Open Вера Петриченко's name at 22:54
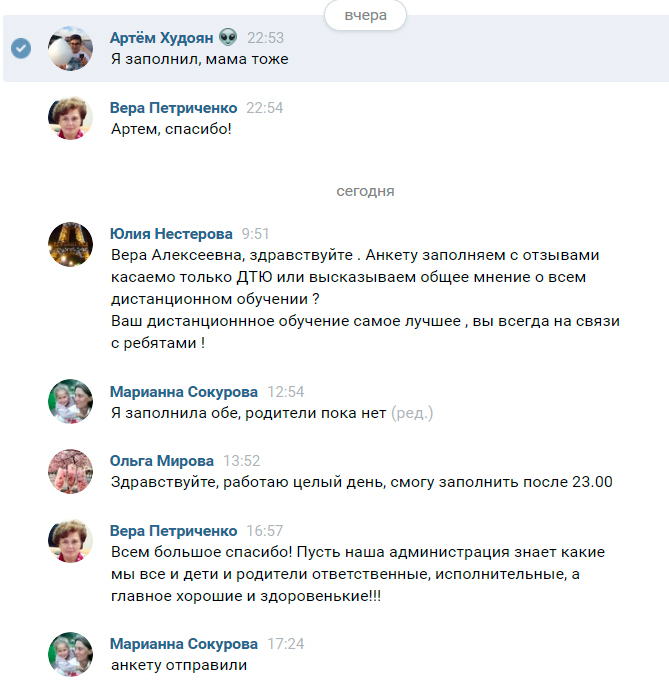 173,108
